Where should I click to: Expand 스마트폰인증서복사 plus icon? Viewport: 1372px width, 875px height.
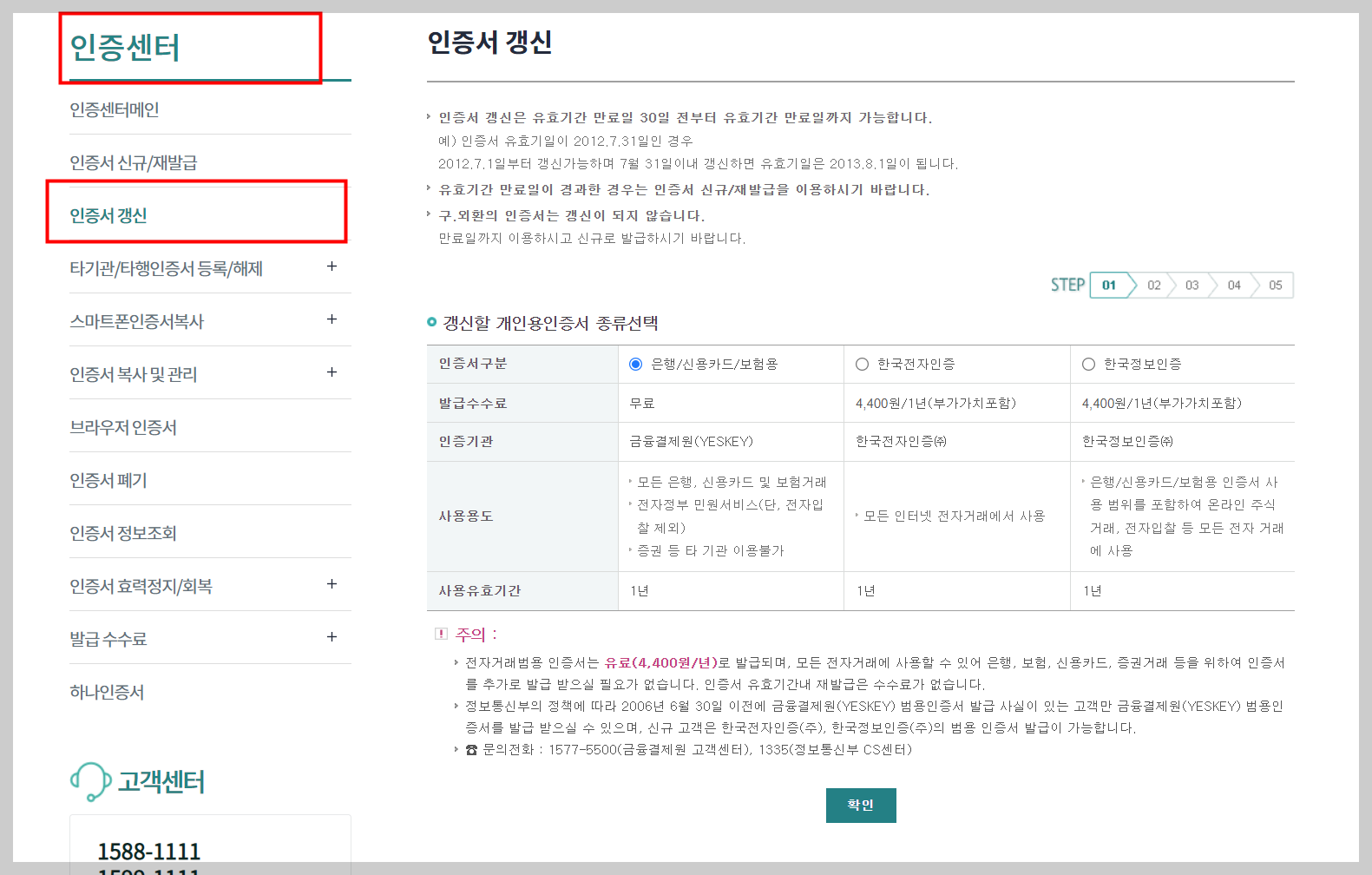tap(332, 319)
